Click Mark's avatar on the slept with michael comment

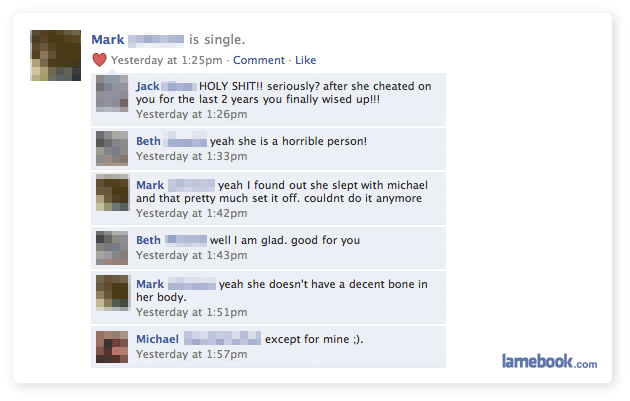[112, 192]
